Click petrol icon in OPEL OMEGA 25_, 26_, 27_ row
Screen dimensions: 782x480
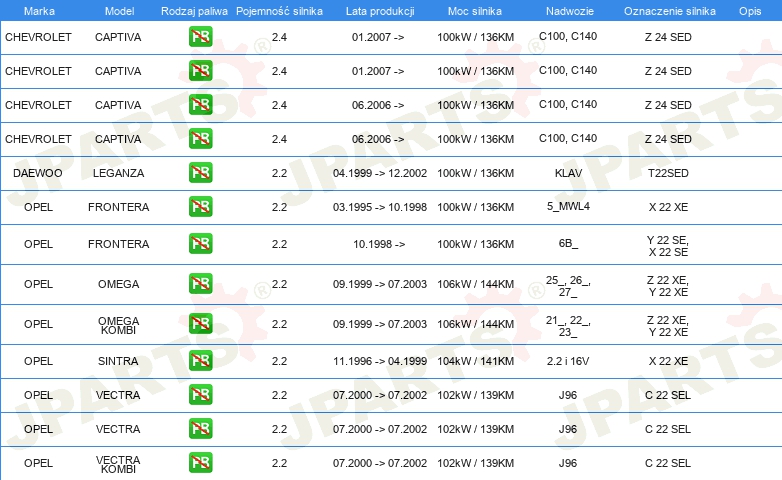(x=200, y=283)
